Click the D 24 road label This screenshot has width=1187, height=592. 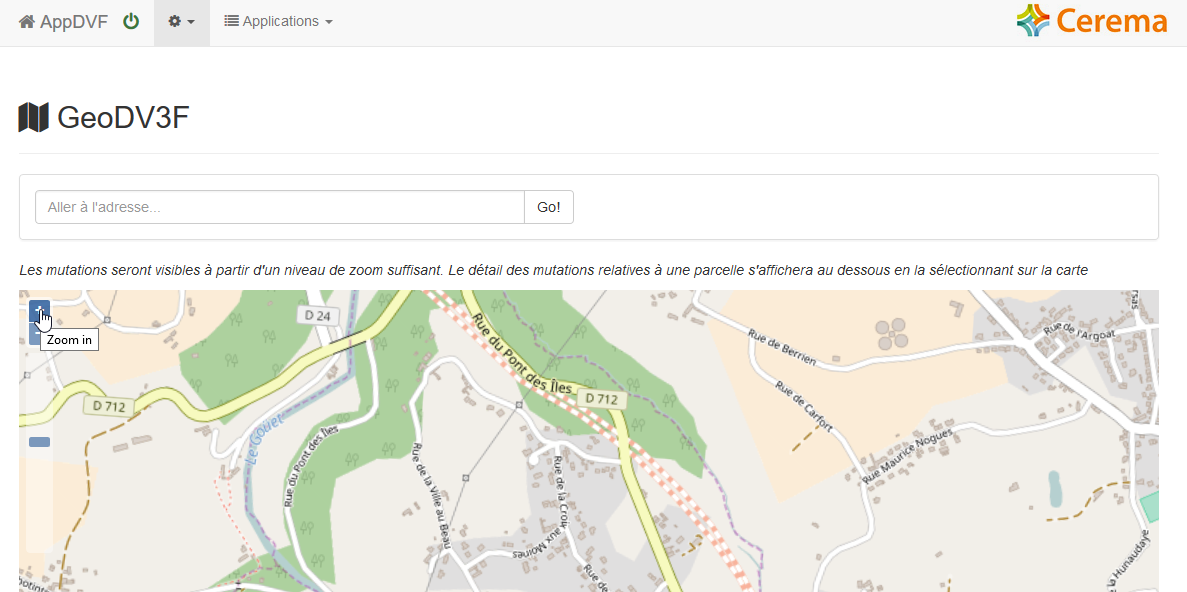click(317, 316)
